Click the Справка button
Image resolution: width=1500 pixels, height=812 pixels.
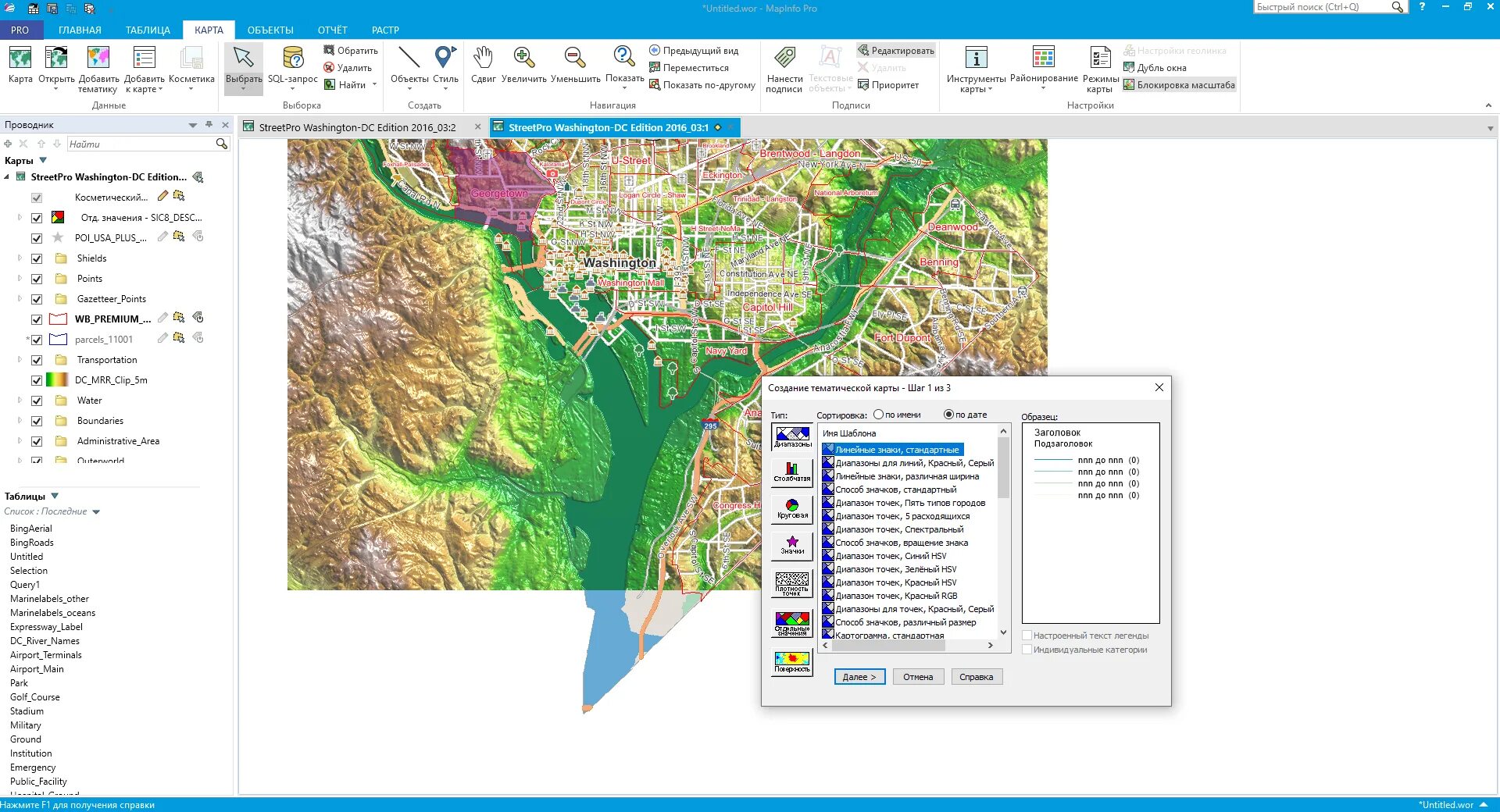click(x=977, y=677)
